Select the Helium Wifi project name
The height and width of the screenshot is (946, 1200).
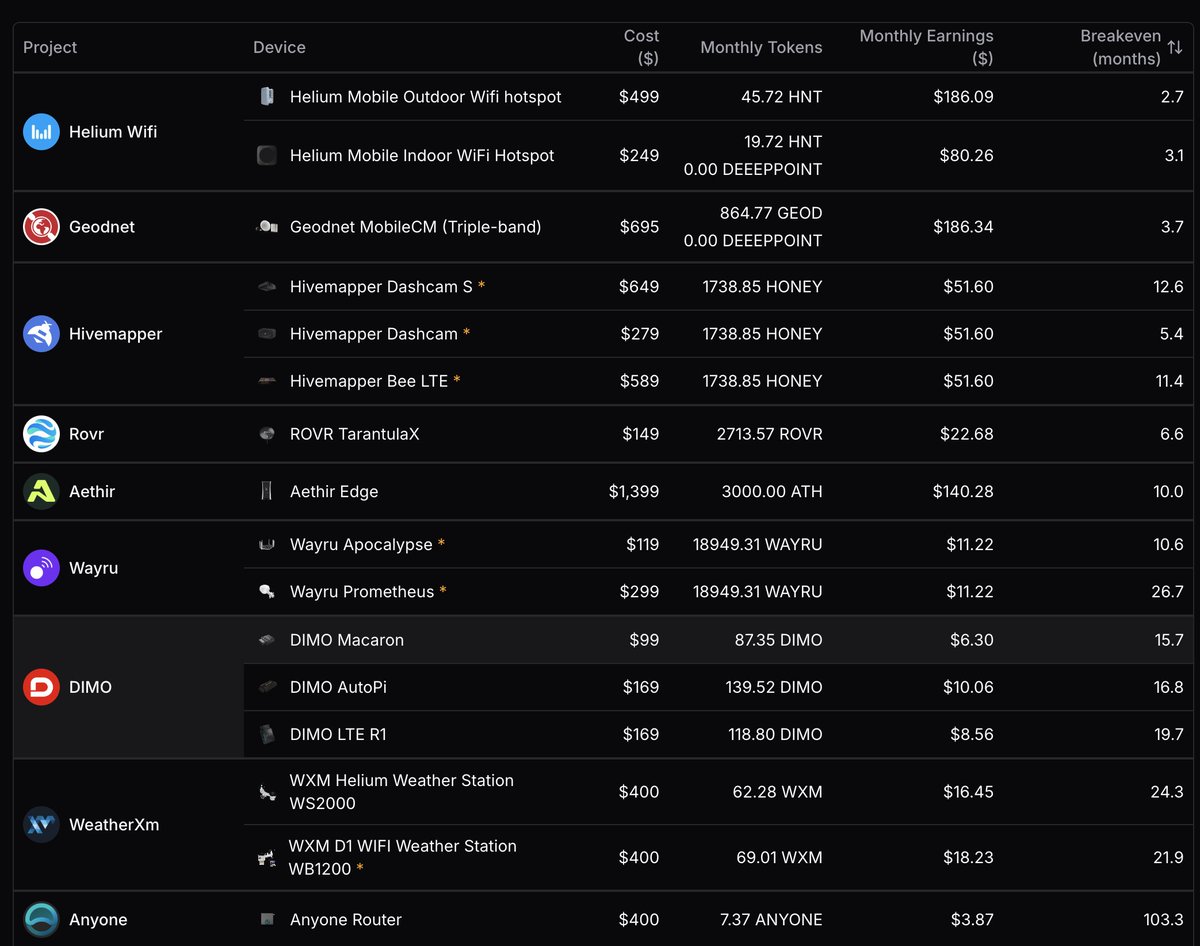click(113, 131)
